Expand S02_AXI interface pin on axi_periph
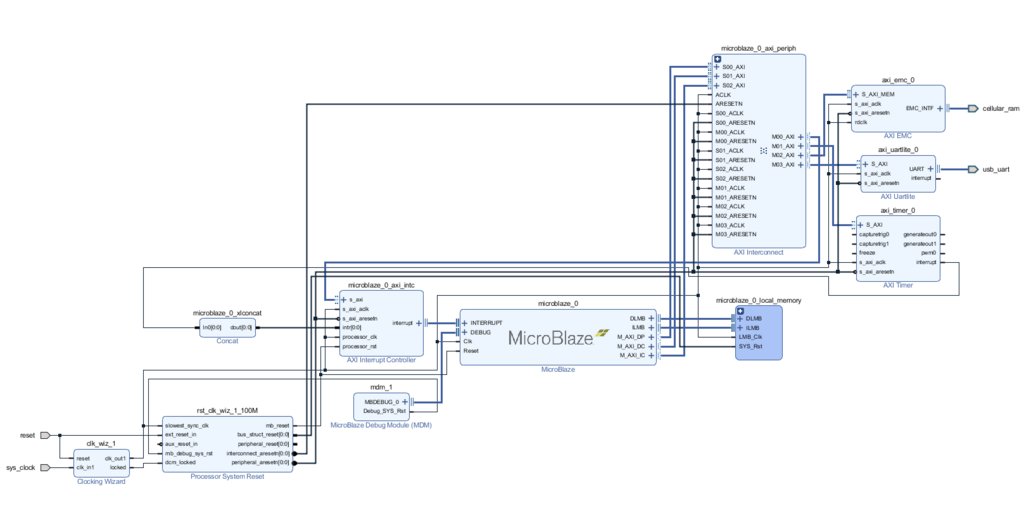 pyautogui.click(x=717, y=86)
